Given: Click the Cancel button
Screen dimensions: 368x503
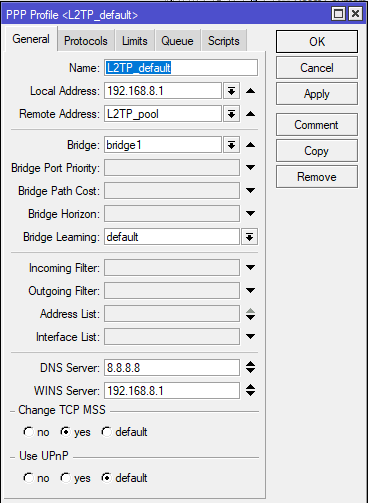Looking at the screenshot, I should tap(317, 68).
